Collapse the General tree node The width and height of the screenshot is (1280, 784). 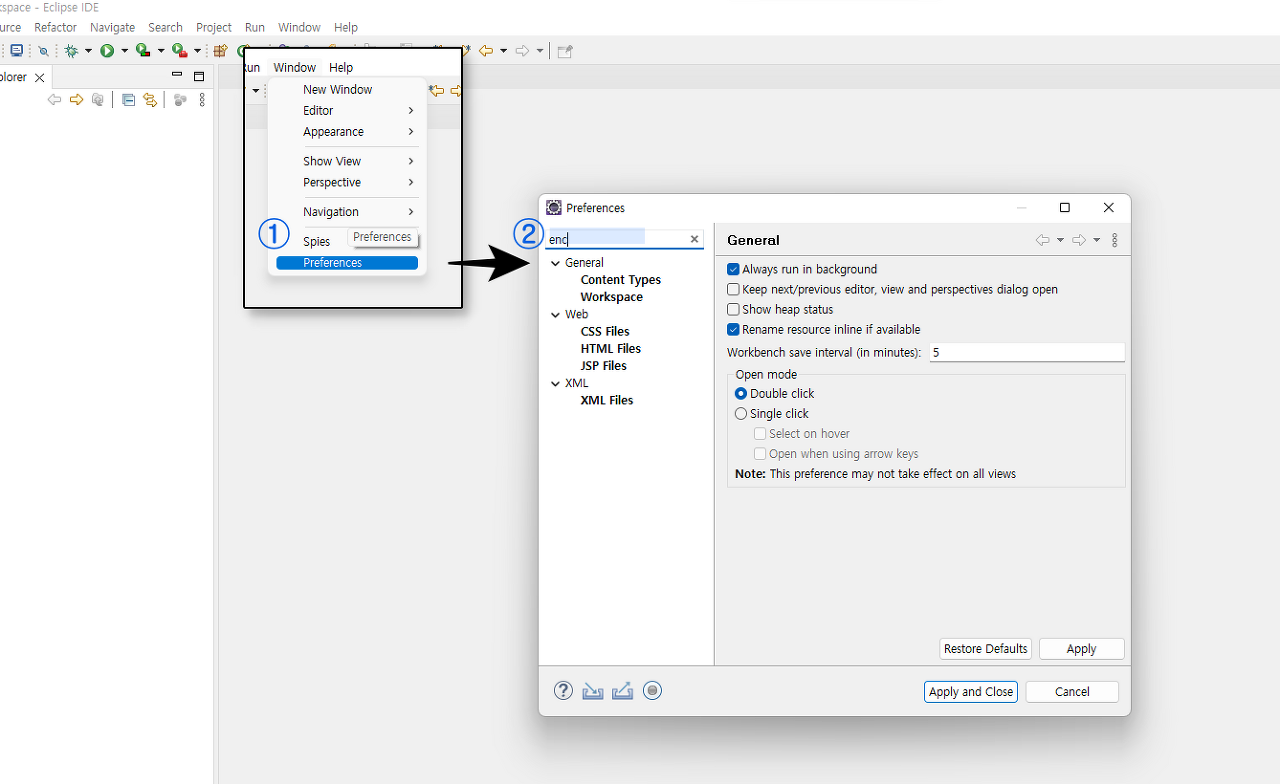556,263
